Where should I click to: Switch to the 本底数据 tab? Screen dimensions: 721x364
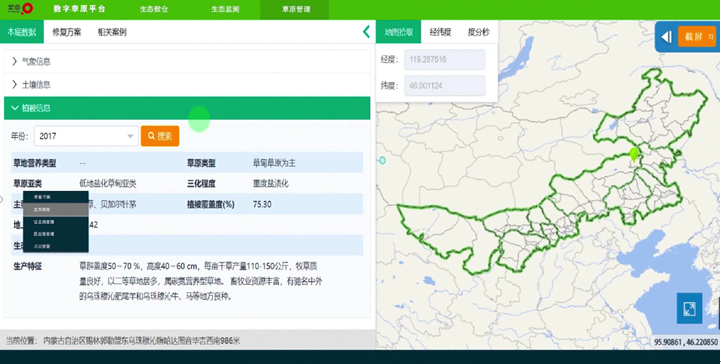[x=22, y=32]
